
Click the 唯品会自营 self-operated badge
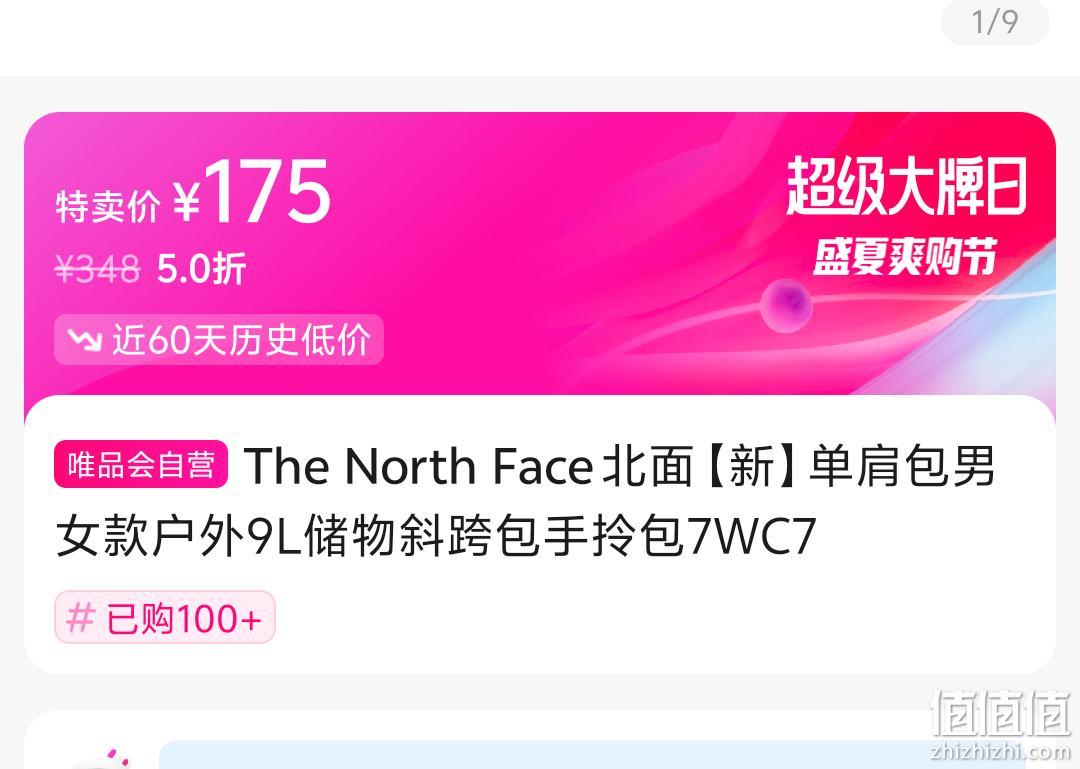[x=141, y=464]
